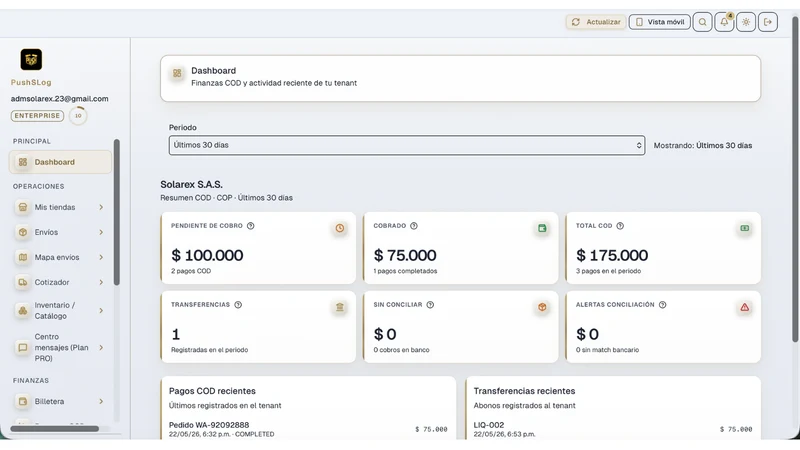Click the box icon on Sin conciliar card
Viewport: 800px width, 450px height.
click(x=542, y=307)
